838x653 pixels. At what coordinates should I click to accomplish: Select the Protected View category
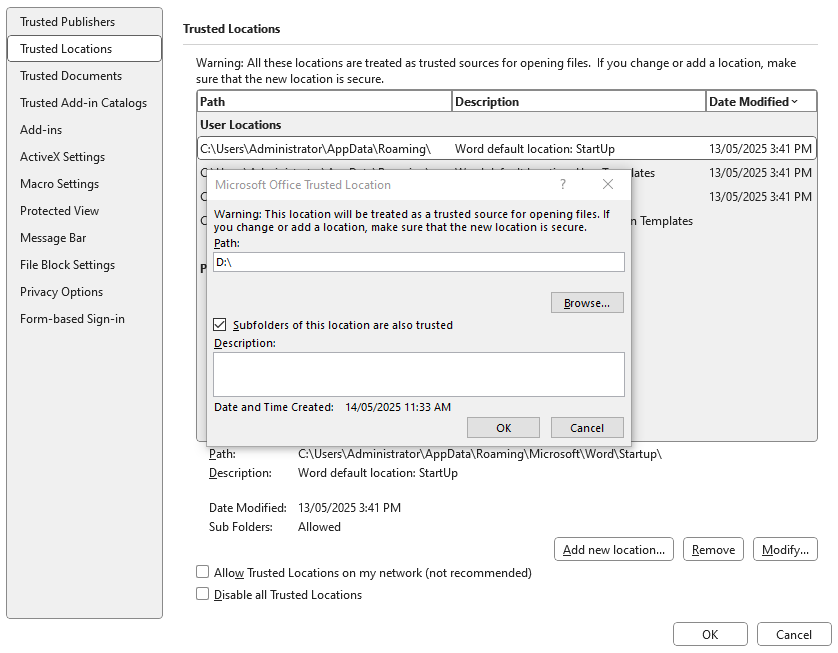[x=59, y=211]
